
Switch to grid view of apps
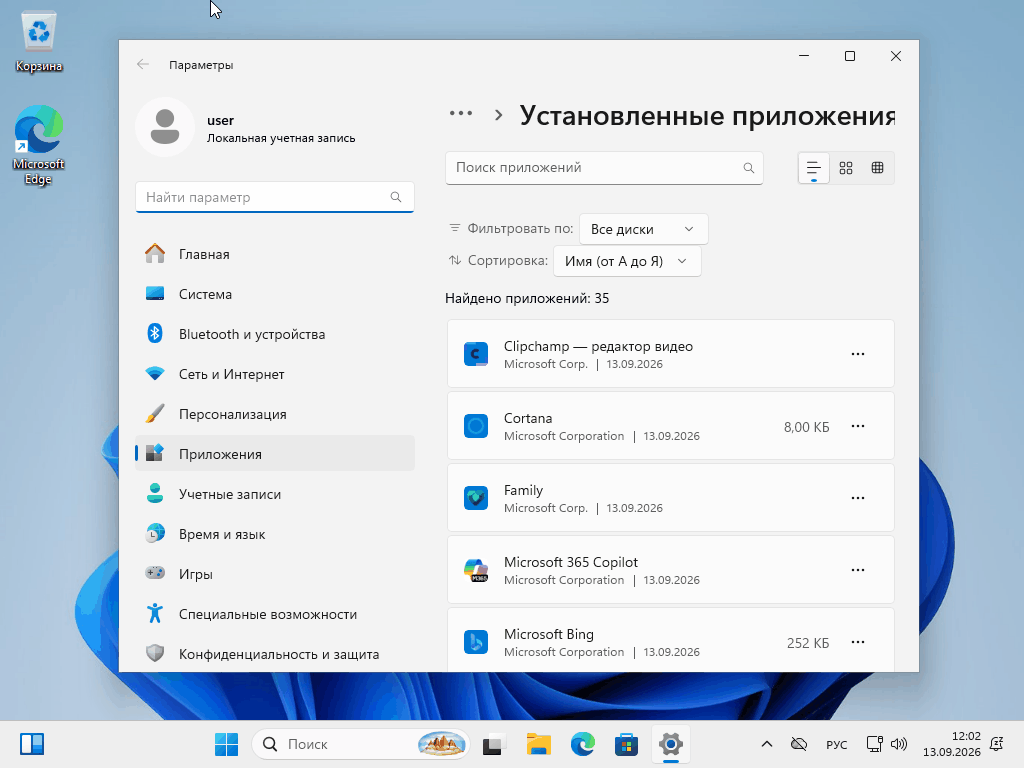[846, 168]
